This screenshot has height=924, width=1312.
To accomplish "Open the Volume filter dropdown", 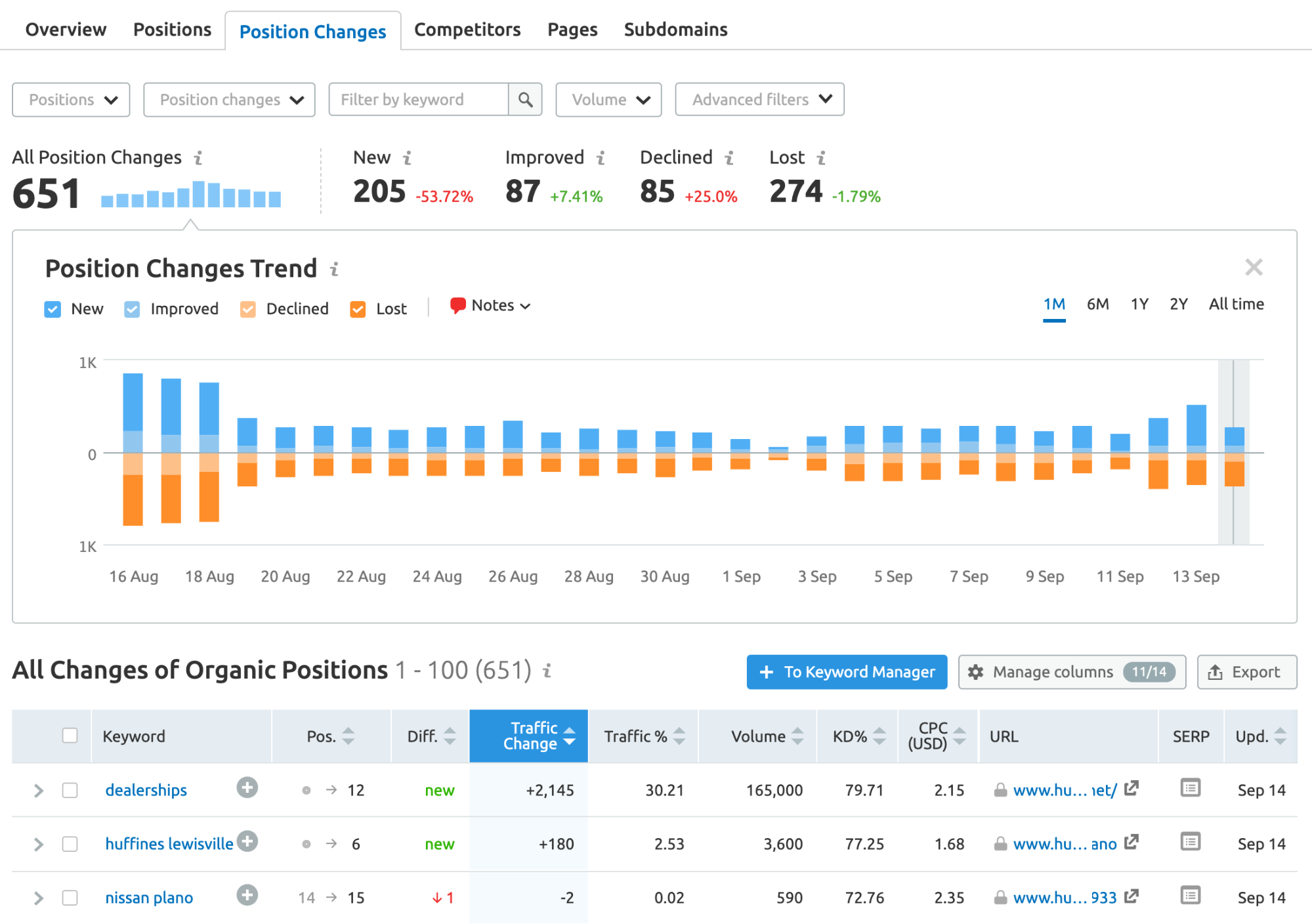I will click(608, 100).
